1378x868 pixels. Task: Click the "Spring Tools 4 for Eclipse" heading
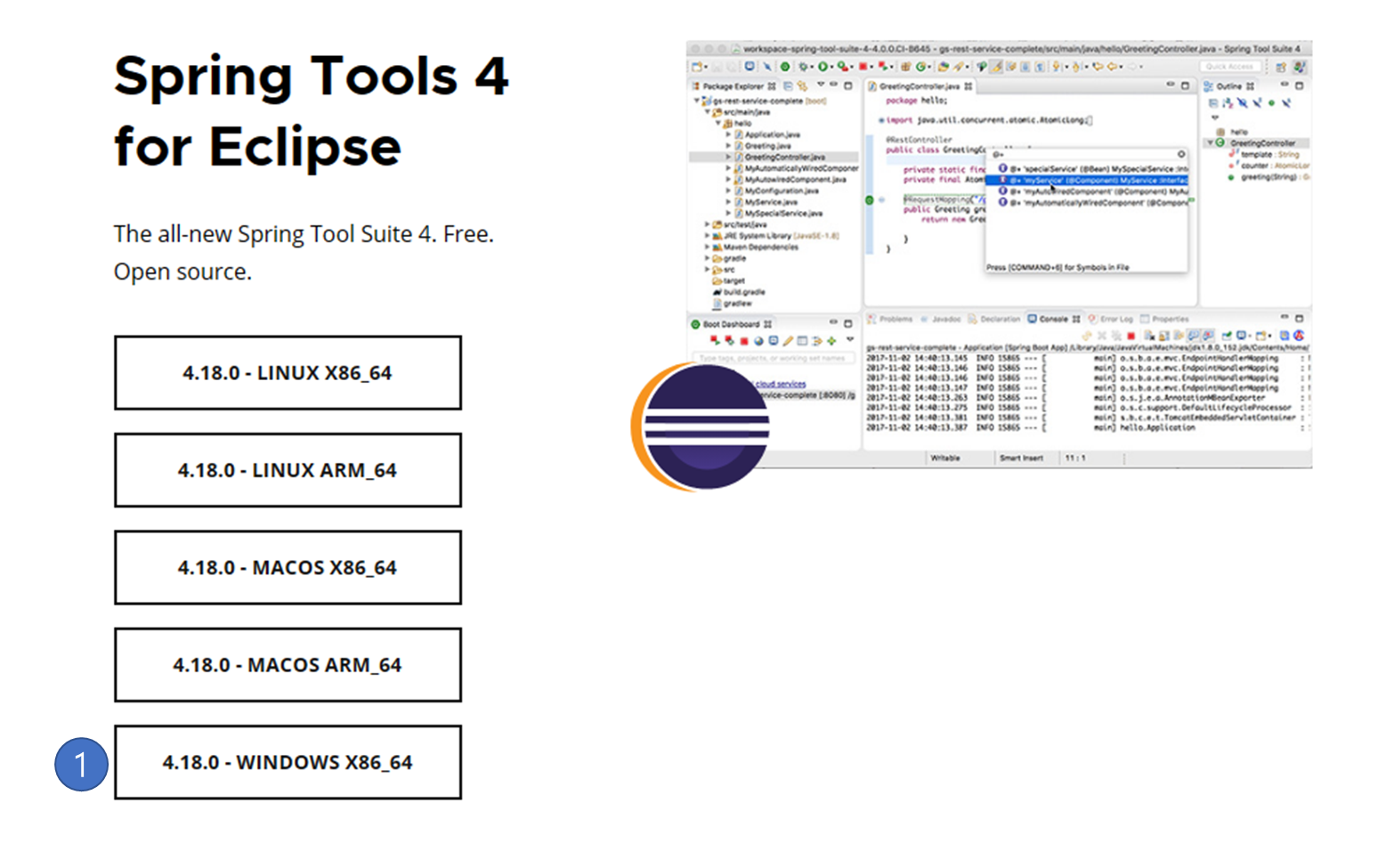pyautogui.click(x=311, y=110)
